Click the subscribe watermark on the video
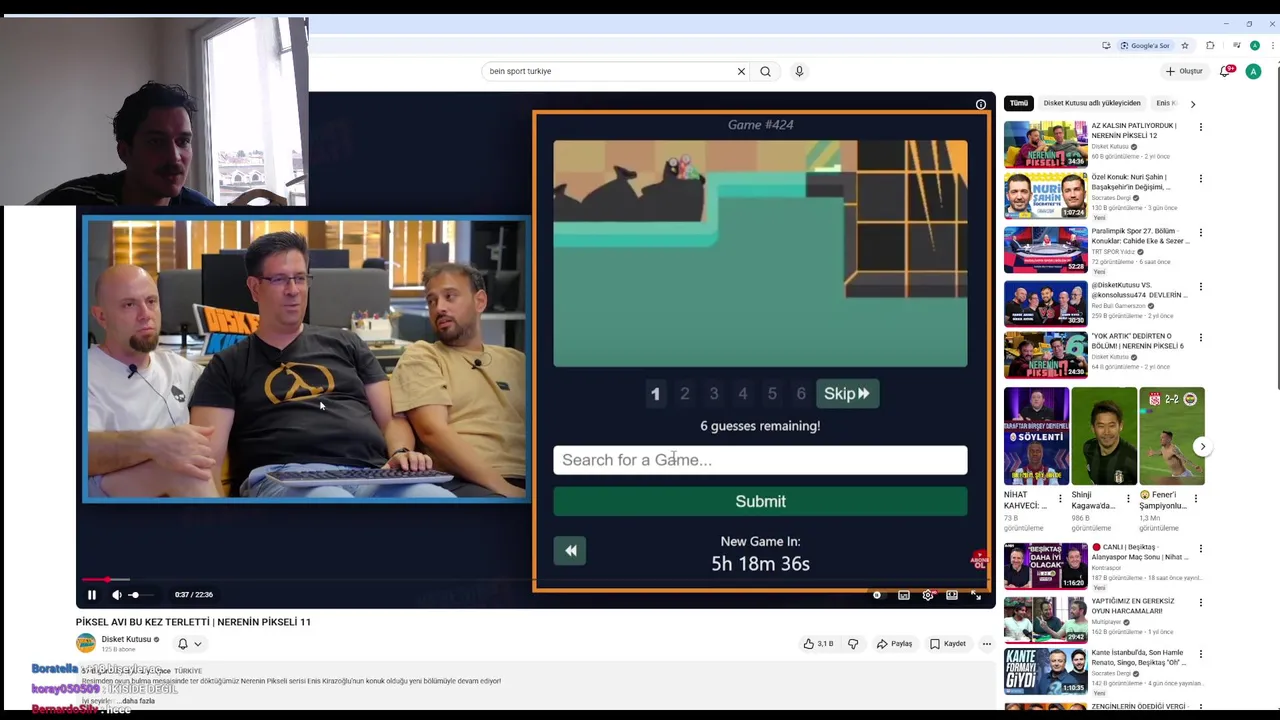1280x720 pixels. pos(979,560)
